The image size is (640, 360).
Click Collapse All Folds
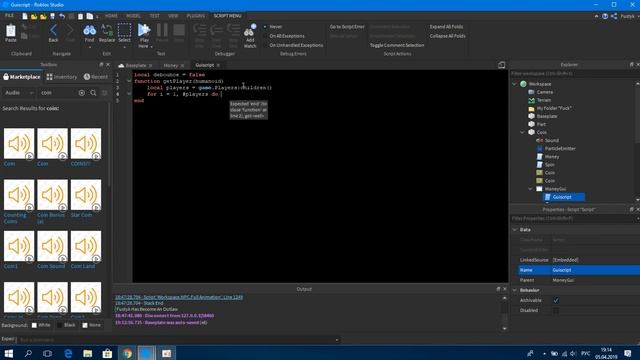(447, 36)
